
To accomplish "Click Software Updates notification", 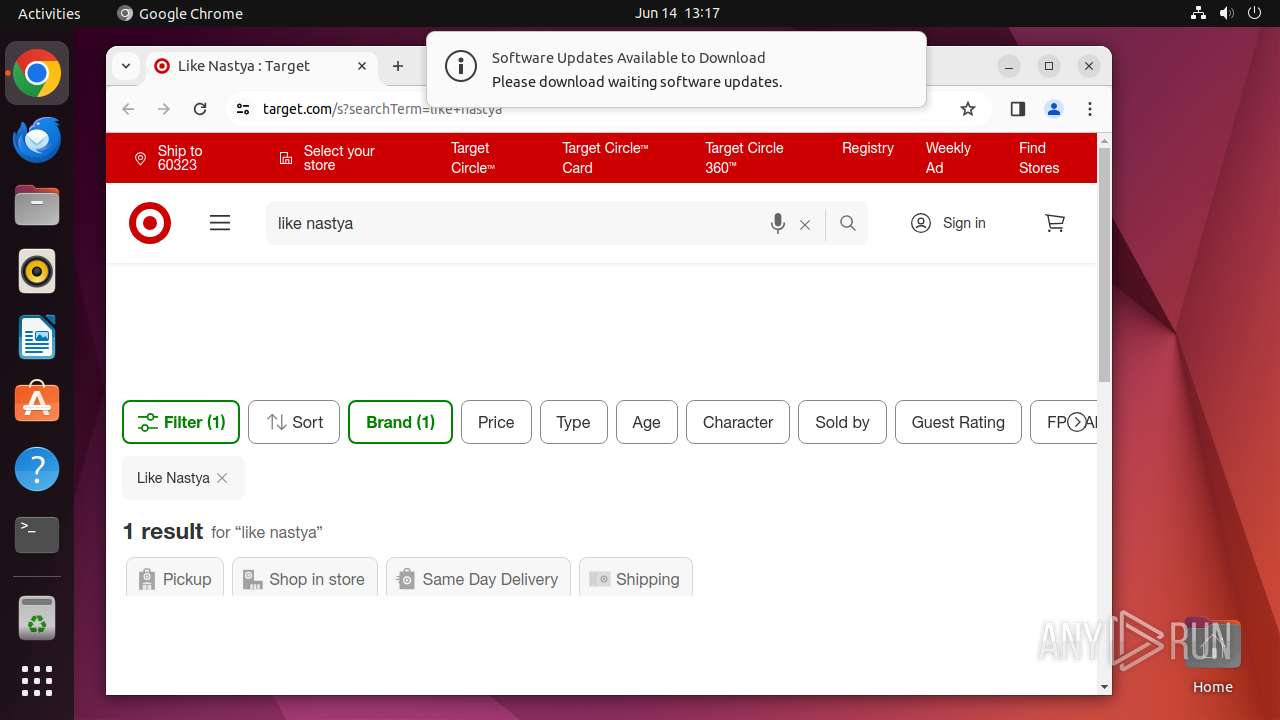I will pyautogui.click(x=676, y=69).
